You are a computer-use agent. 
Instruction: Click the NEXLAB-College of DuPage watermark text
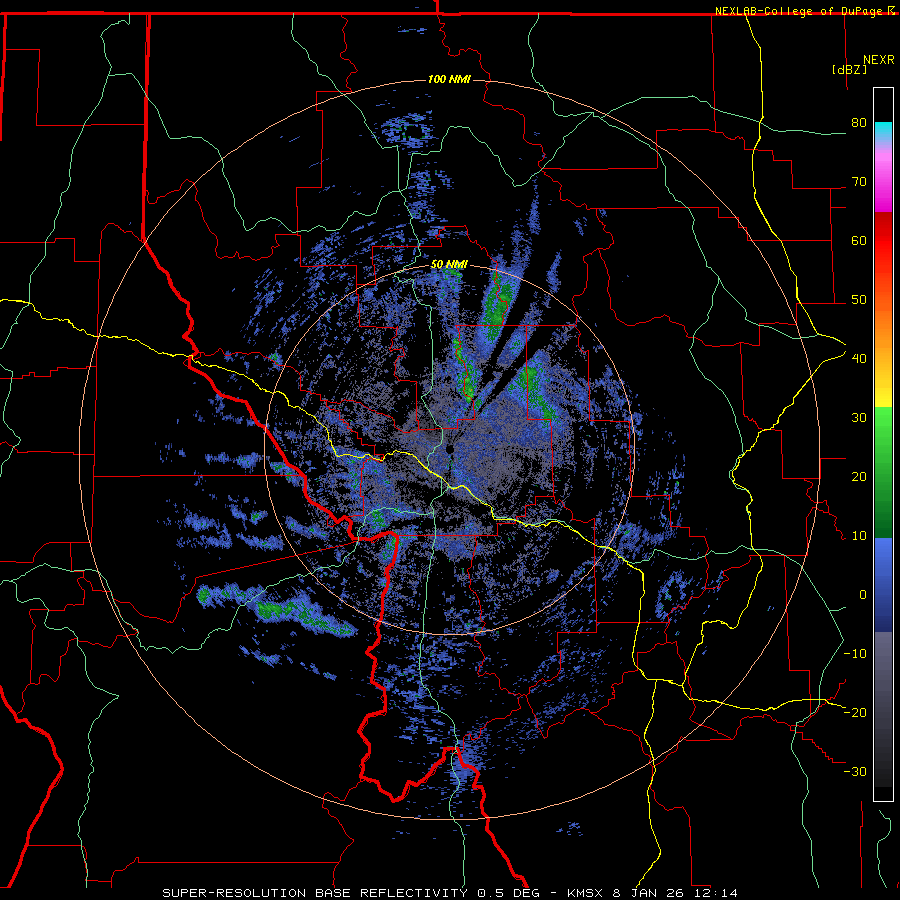coord(799,11)
